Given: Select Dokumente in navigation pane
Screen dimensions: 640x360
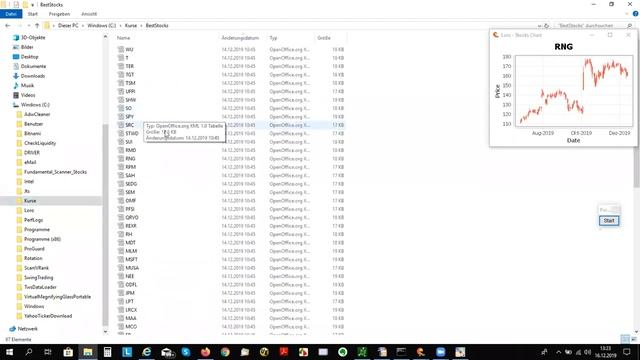Looking at the screenshot, I should tap(33, 66).
